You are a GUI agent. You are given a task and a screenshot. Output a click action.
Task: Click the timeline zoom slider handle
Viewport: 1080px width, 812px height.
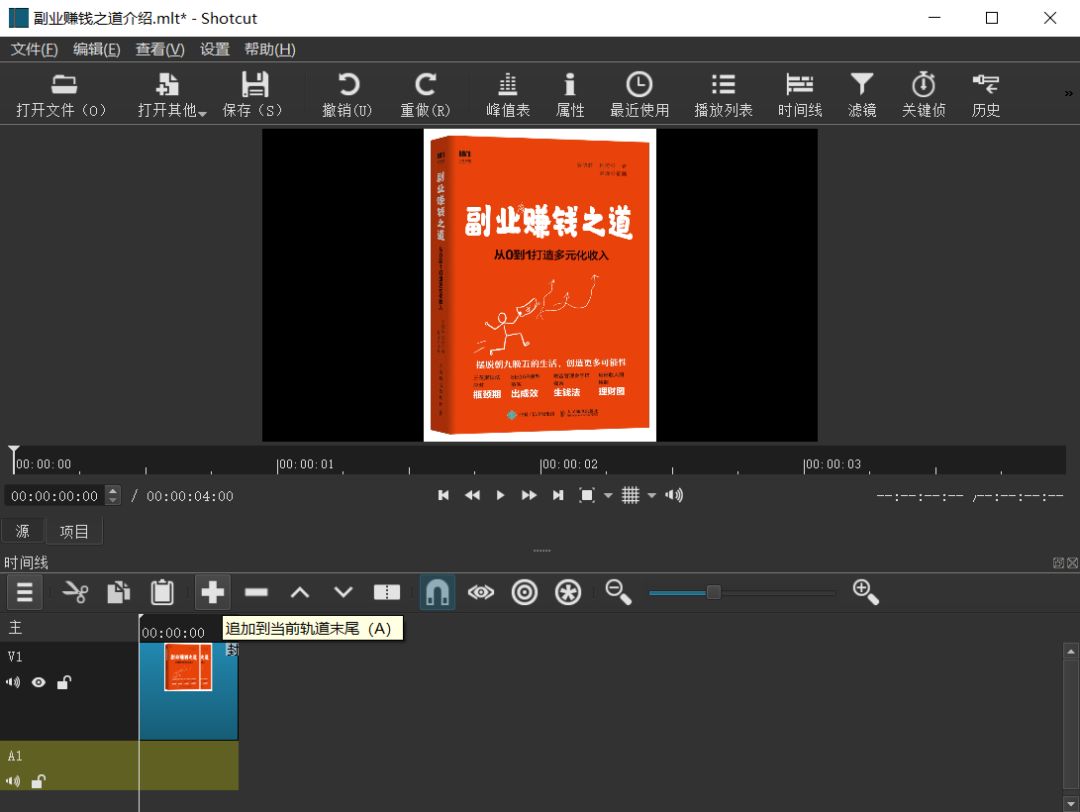[714, 592]
